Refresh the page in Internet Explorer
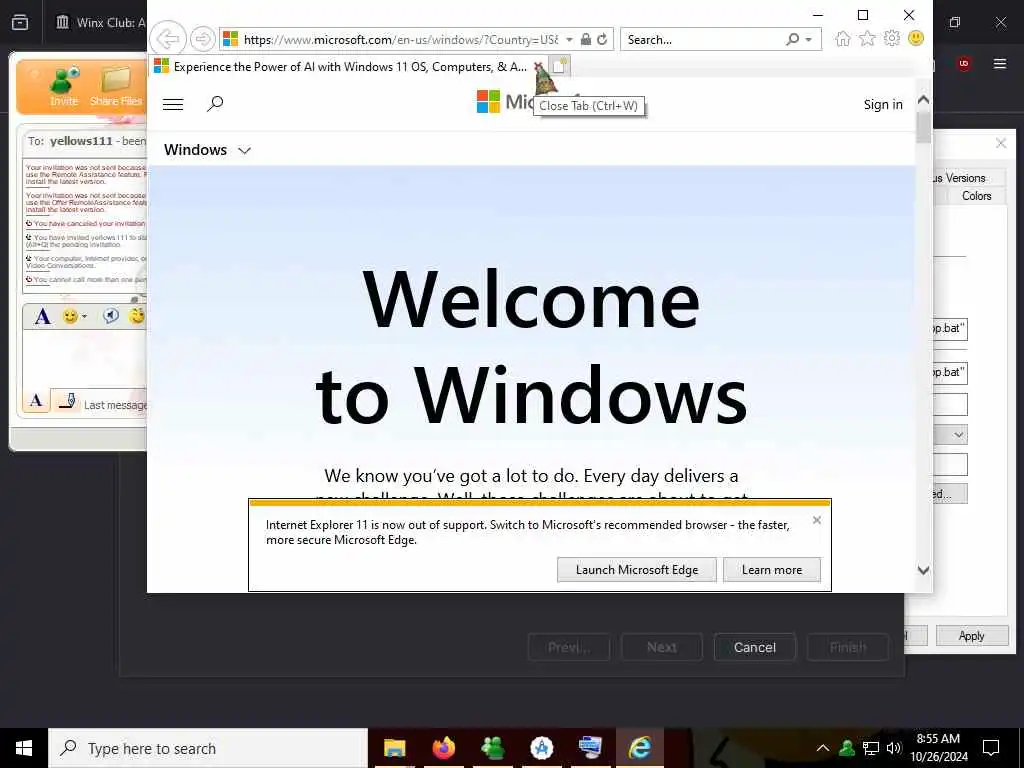Viewport: 1024px width, 768px height. pos(602,39)
